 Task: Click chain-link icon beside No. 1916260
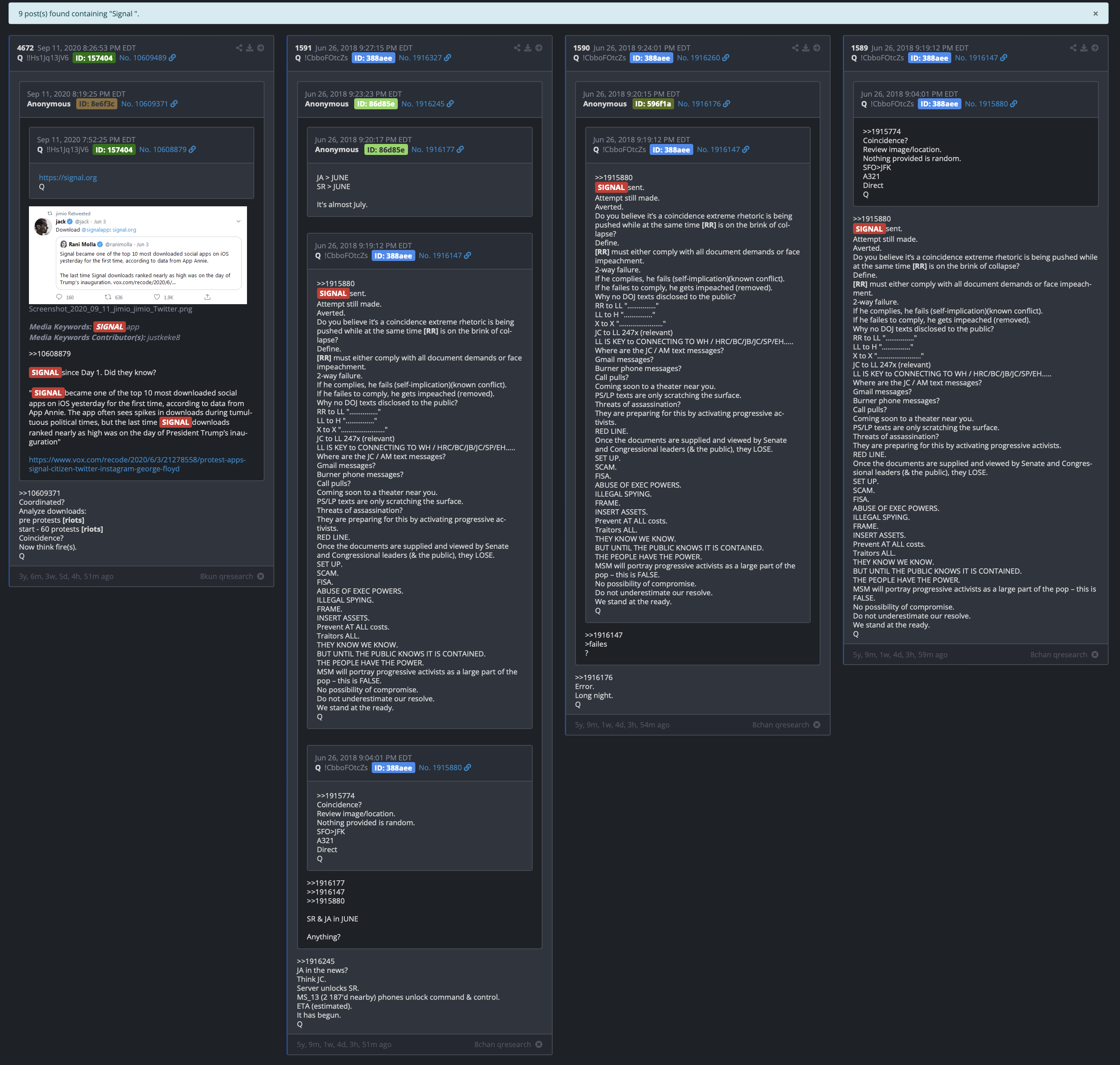725,58
